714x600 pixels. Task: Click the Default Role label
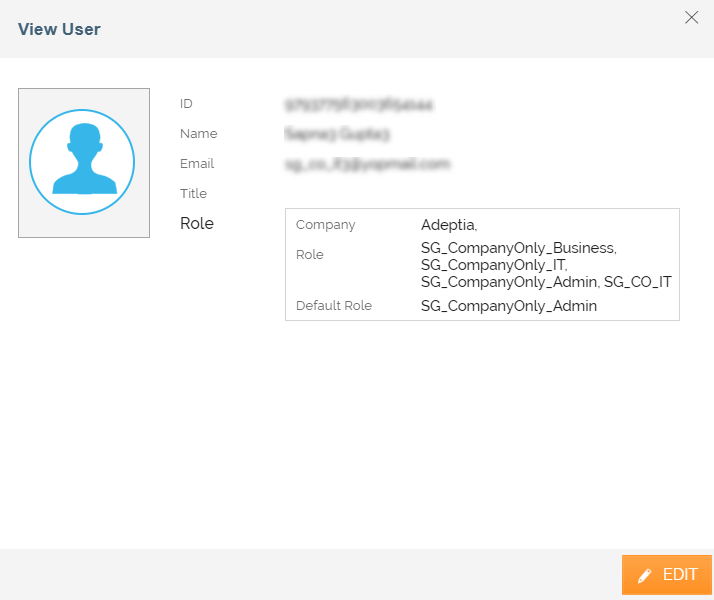click(x=334, y=306)
